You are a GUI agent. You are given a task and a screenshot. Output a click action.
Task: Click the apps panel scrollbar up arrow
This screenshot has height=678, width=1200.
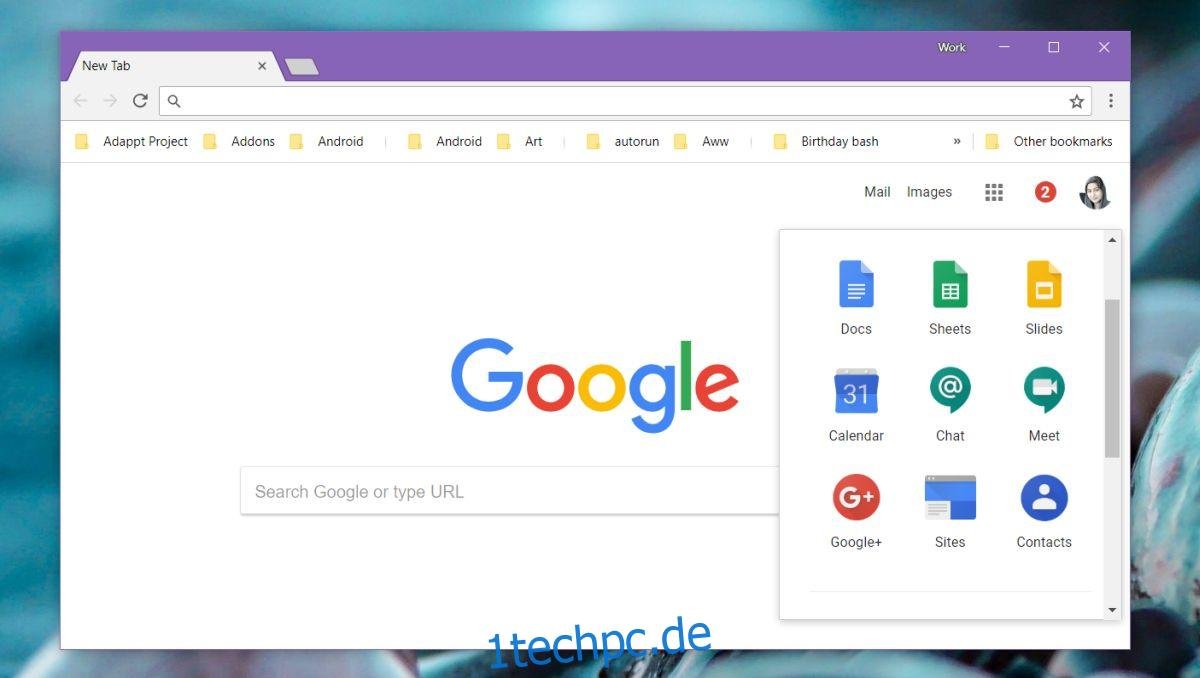click(x=1112, y=240)
